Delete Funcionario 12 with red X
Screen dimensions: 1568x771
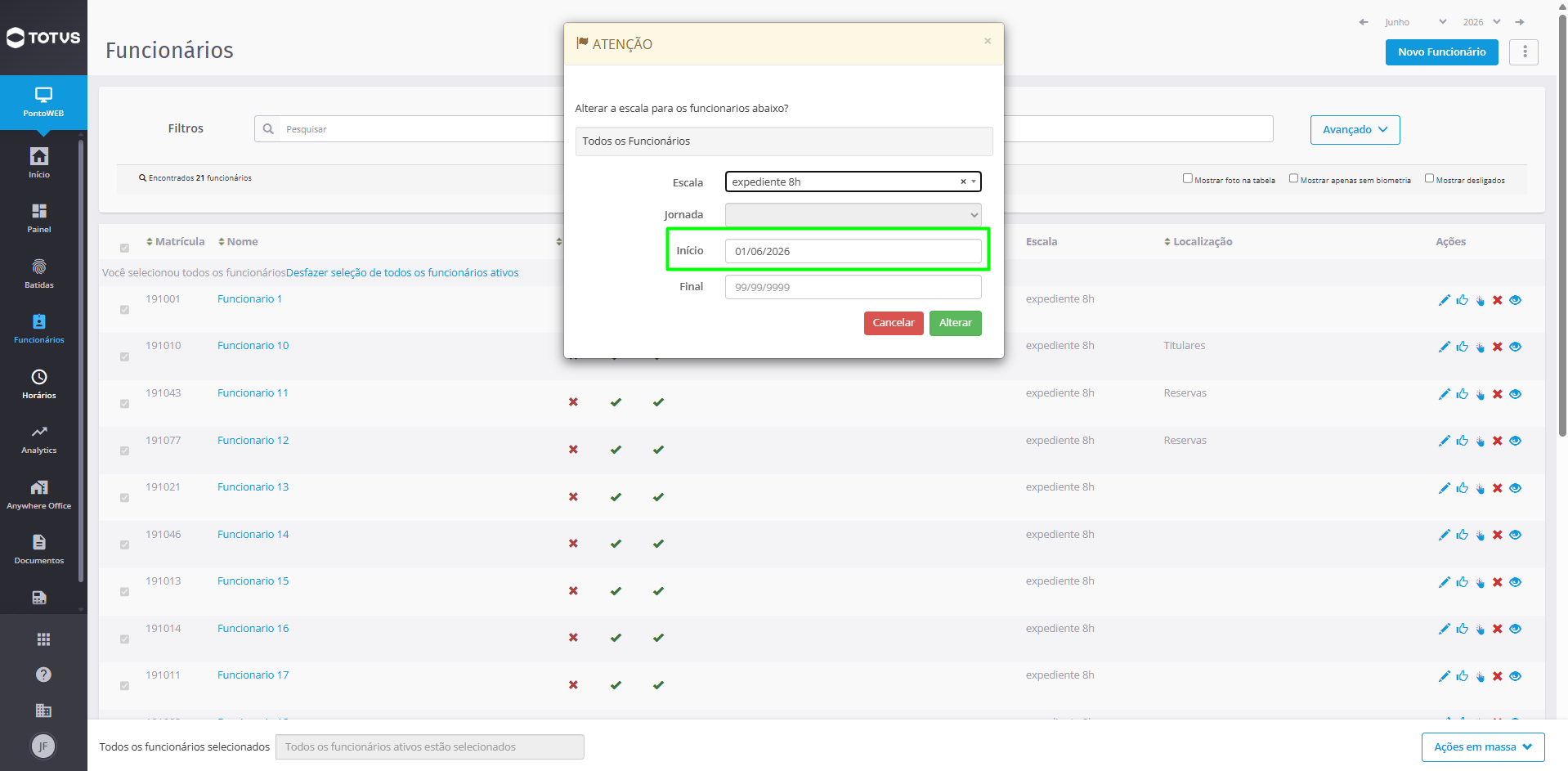1498,441
